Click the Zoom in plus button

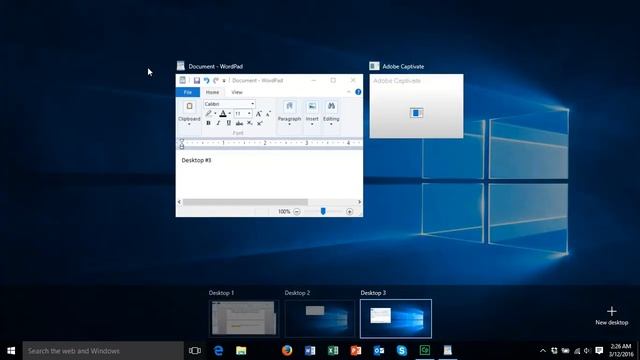349,211
